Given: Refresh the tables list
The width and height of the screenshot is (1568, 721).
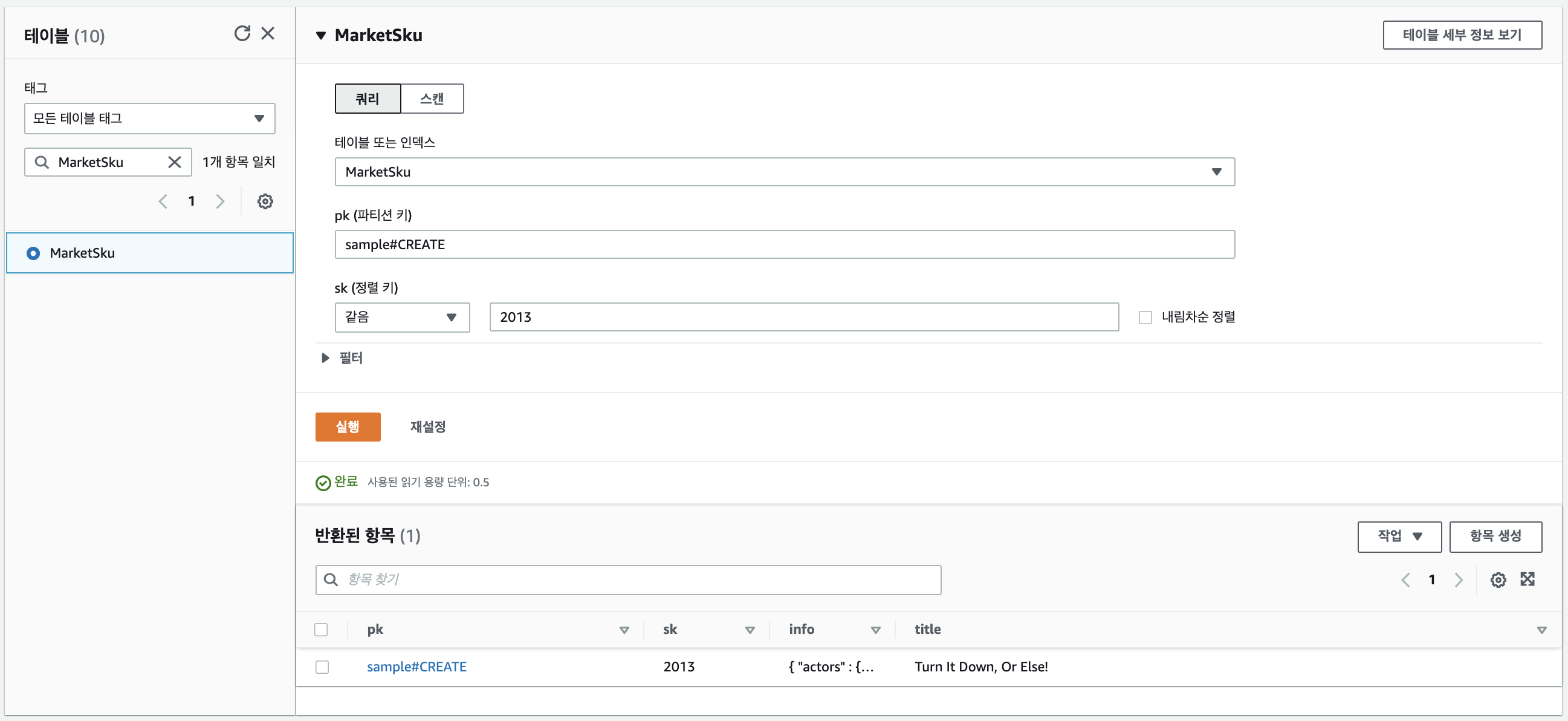Looking at the screenshot, I should click(242, 33).
